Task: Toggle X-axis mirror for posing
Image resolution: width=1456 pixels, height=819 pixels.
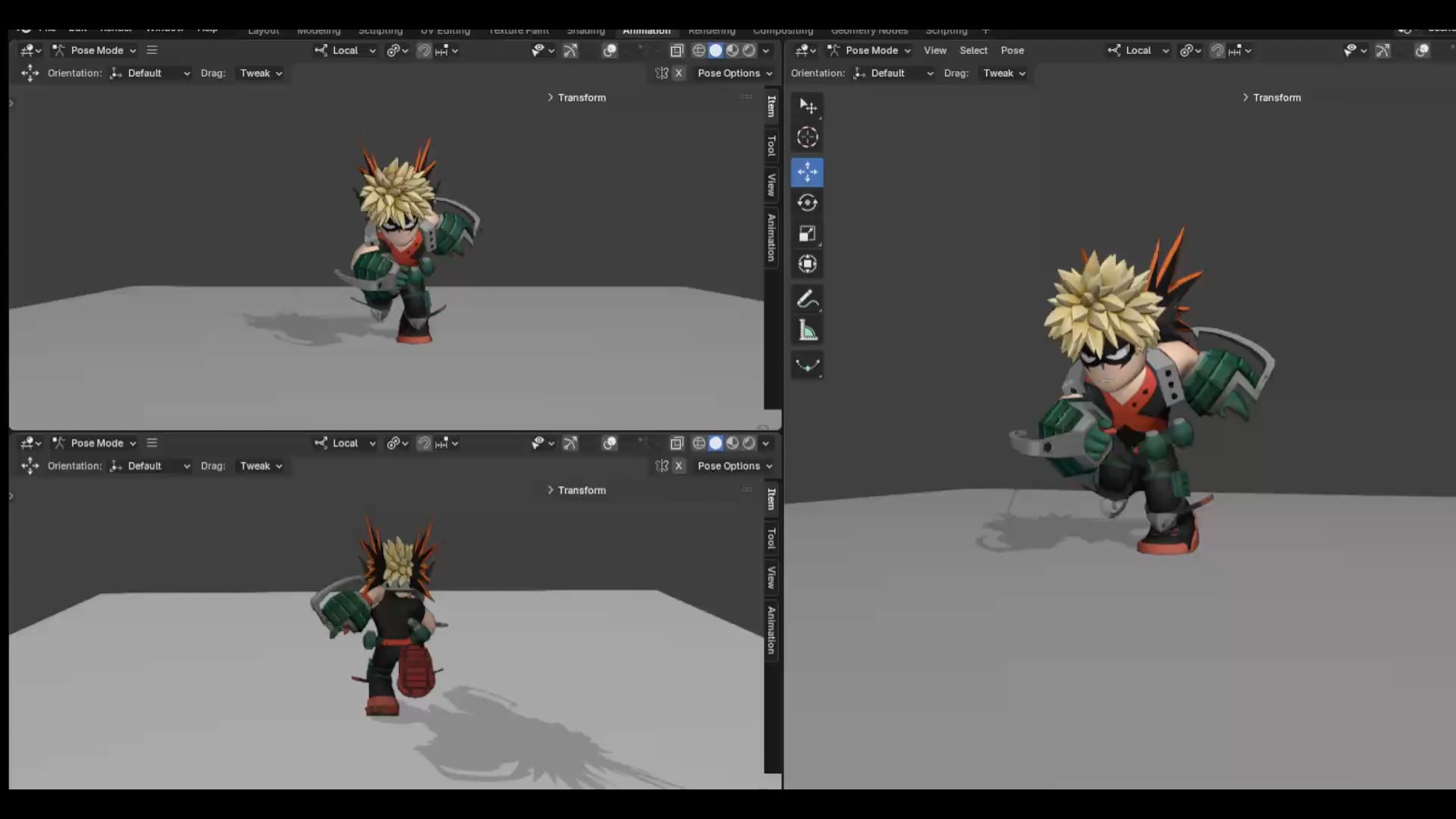Action: pos(661,73)
